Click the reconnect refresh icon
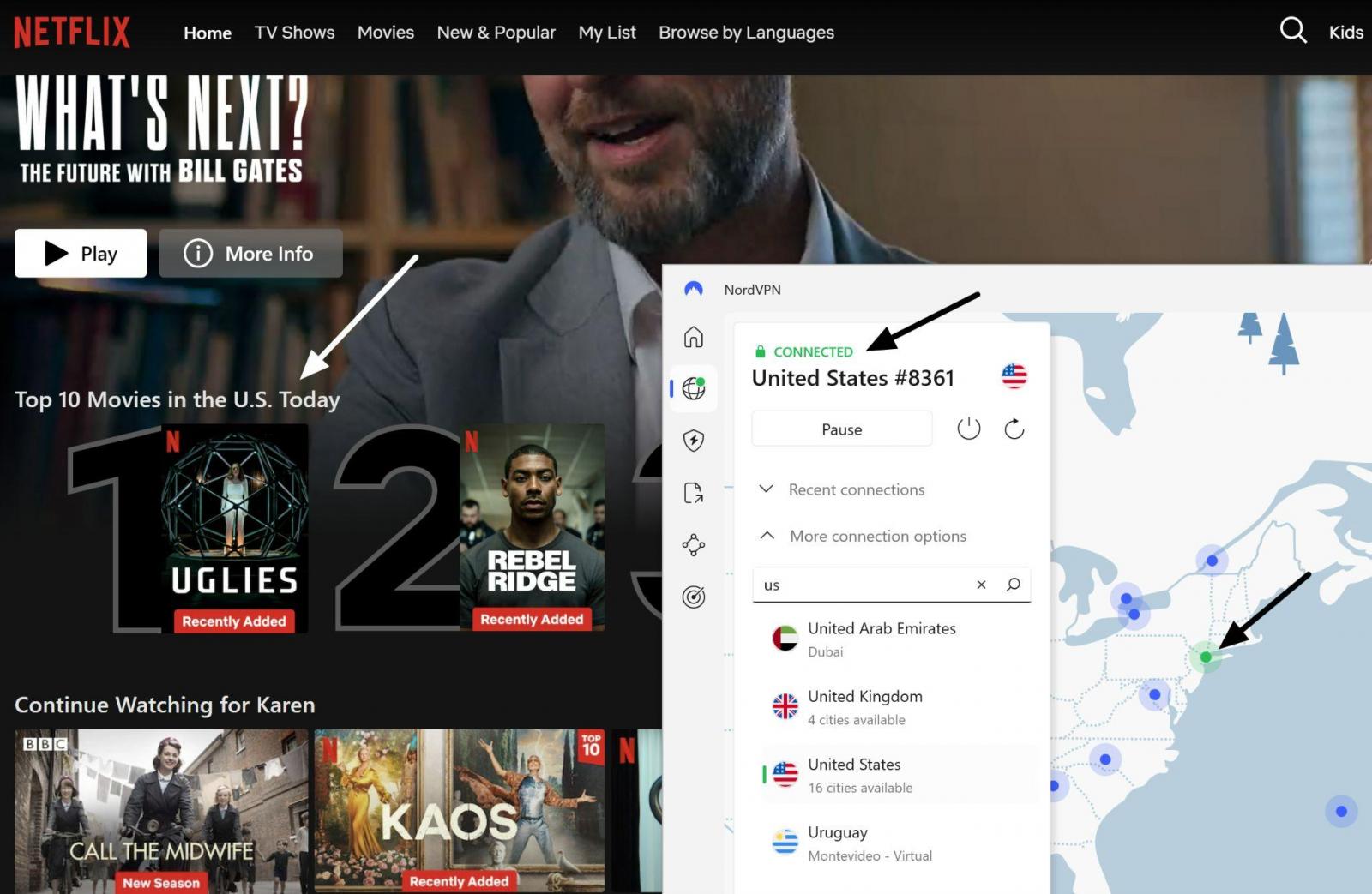This screenshot has width=1372, height=894. coord(1014,429)
